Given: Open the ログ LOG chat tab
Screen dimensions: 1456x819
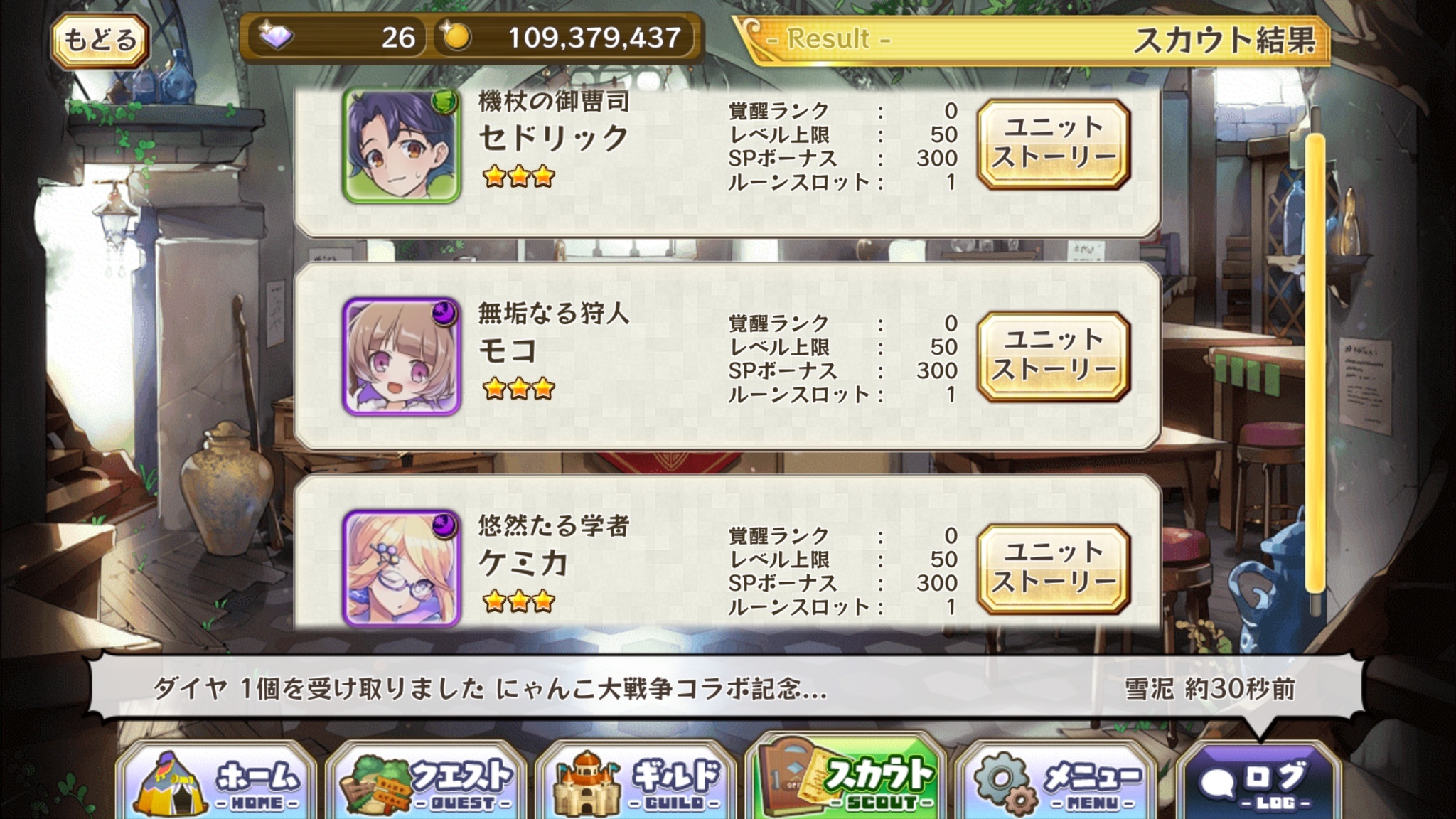Looking at the screenshot, I should pos(1259,782).
